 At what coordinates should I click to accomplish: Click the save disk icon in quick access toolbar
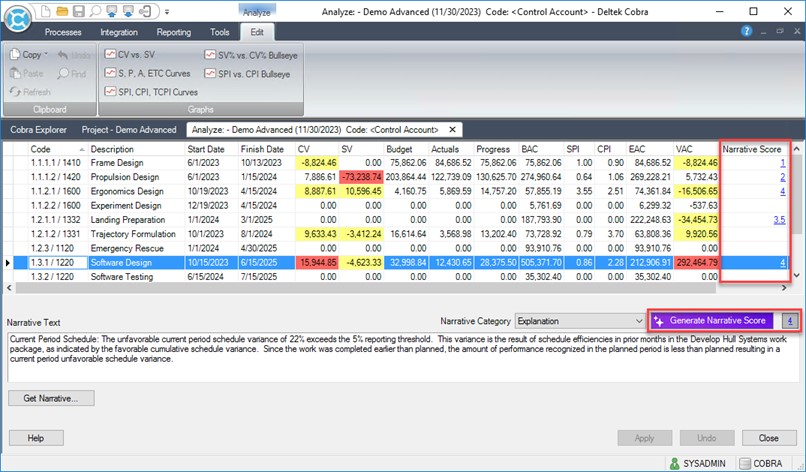pos(77,11)
